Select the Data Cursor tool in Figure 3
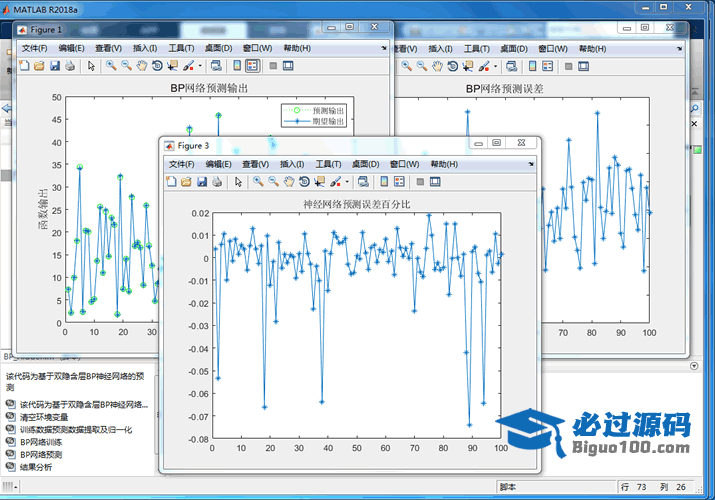This screenshot has width=715, height=500. pyautogui.click(x=319, y=182)
